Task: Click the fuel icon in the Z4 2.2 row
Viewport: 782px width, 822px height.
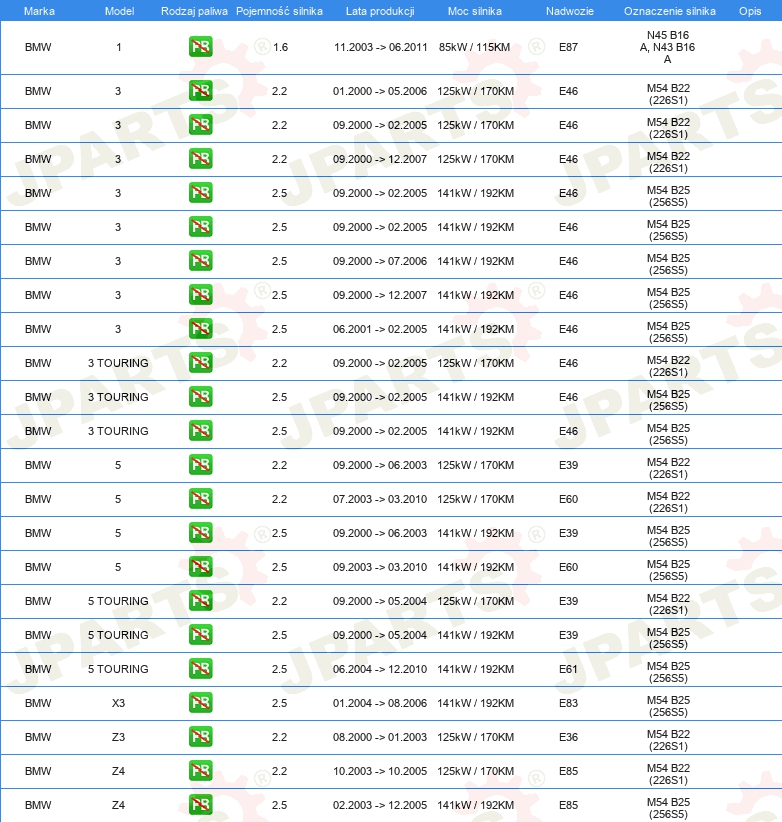Action: tap(201, 771)
